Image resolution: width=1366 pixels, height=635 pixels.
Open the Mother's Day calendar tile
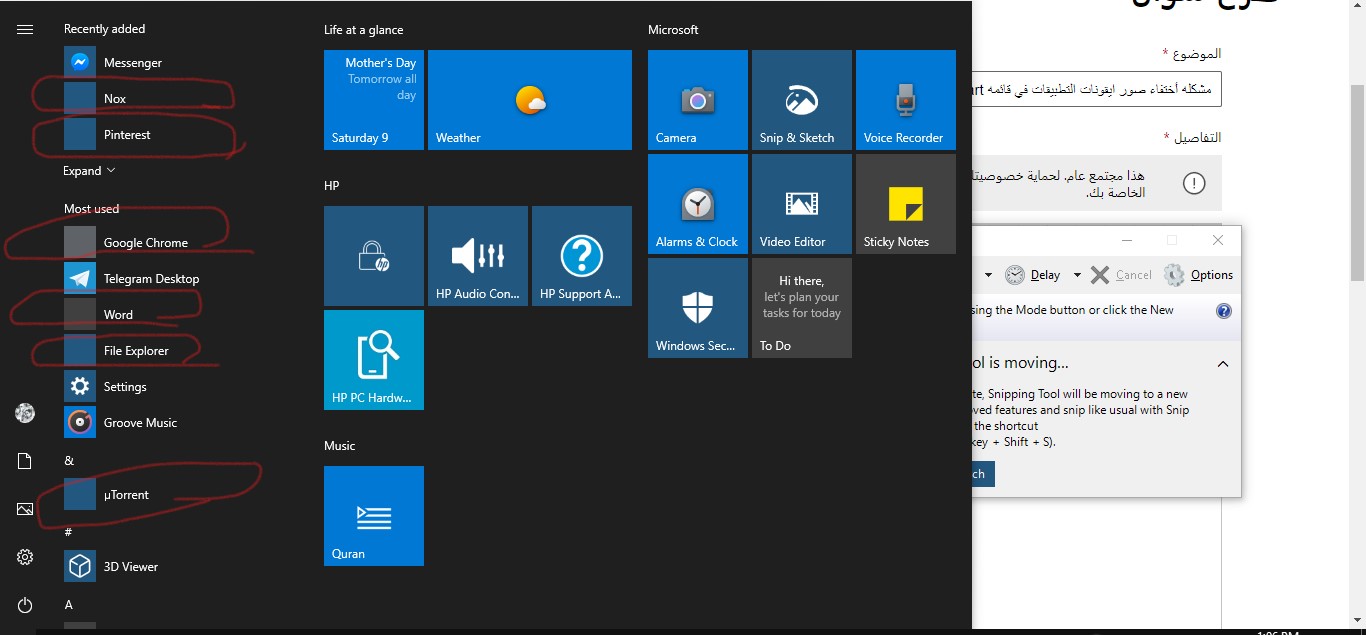point(374,100)
